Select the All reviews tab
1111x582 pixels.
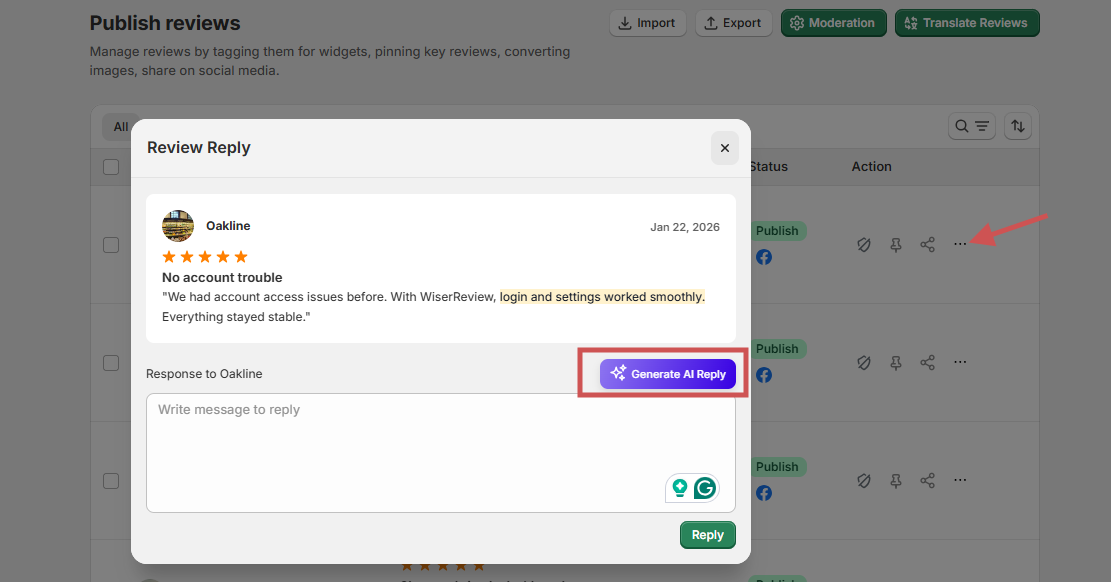pyautogui.click(x=120, y=127)
